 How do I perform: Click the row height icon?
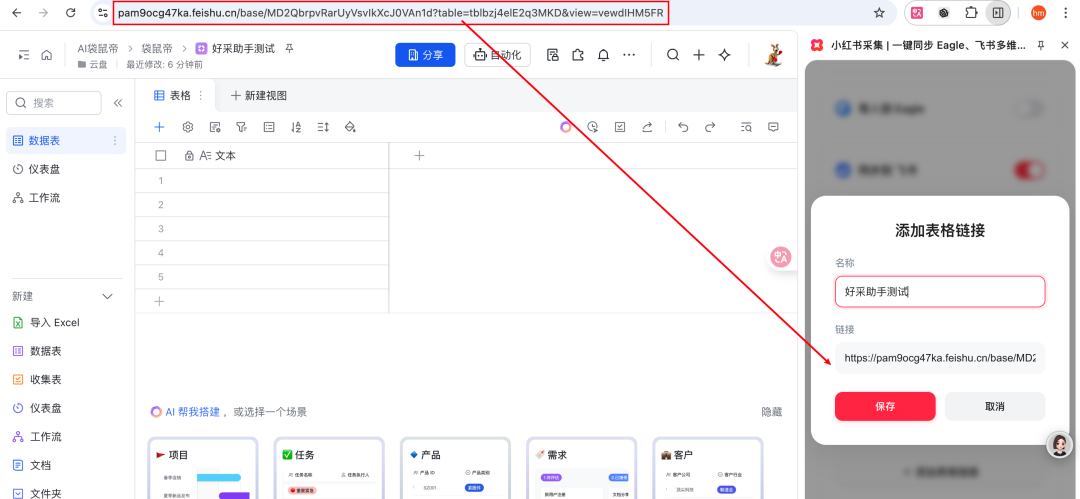[323, 127]
